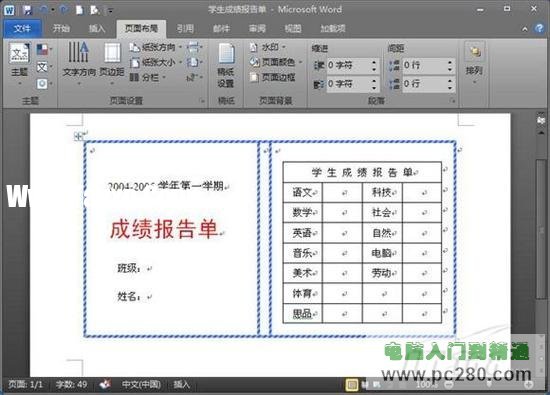Open Word Help question mark icon
The height and width of the screenshot is (395, 550).
click(x=539, y=28)
